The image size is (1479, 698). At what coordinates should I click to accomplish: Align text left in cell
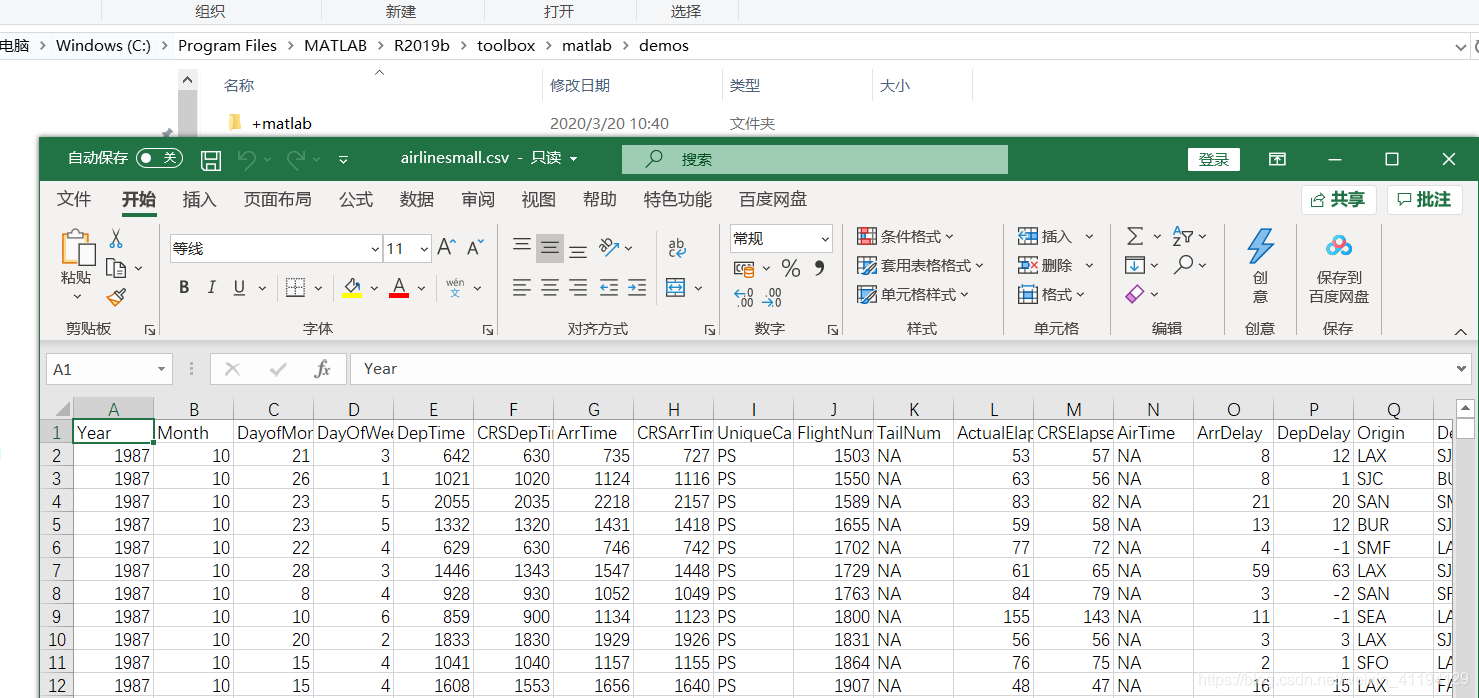click(x=522, y=288)
